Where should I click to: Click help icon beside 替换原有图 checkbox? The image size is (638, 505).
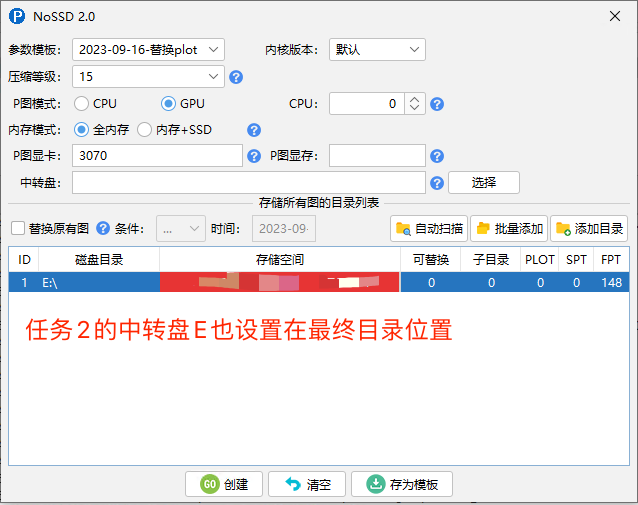pyautogui.click(x=102, y=229)
